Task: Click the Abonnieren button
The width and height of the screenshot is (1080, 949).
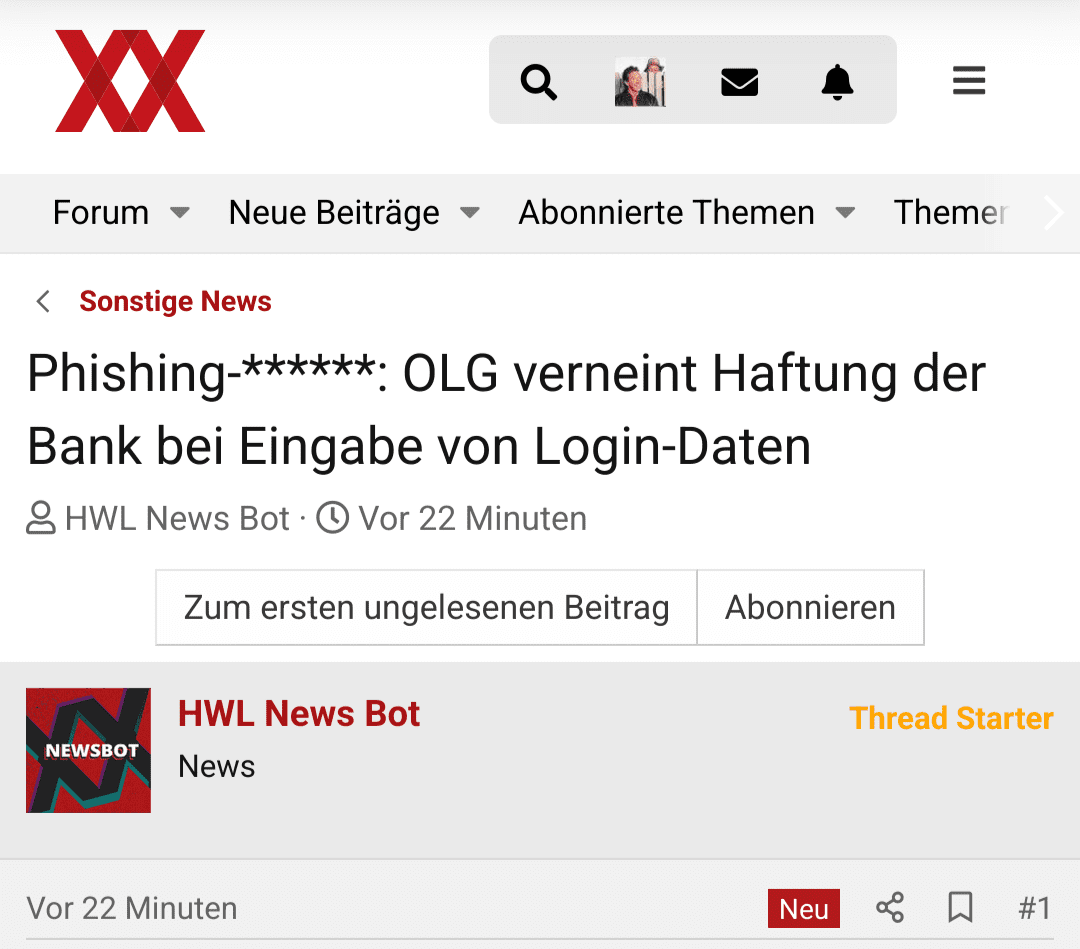Action: click(810, 607)
